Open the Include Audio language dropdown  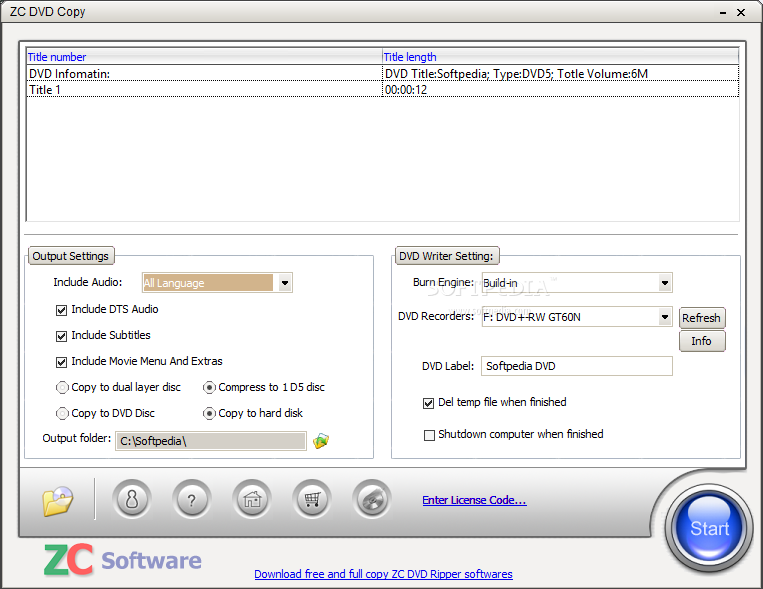tap(285, 283)
